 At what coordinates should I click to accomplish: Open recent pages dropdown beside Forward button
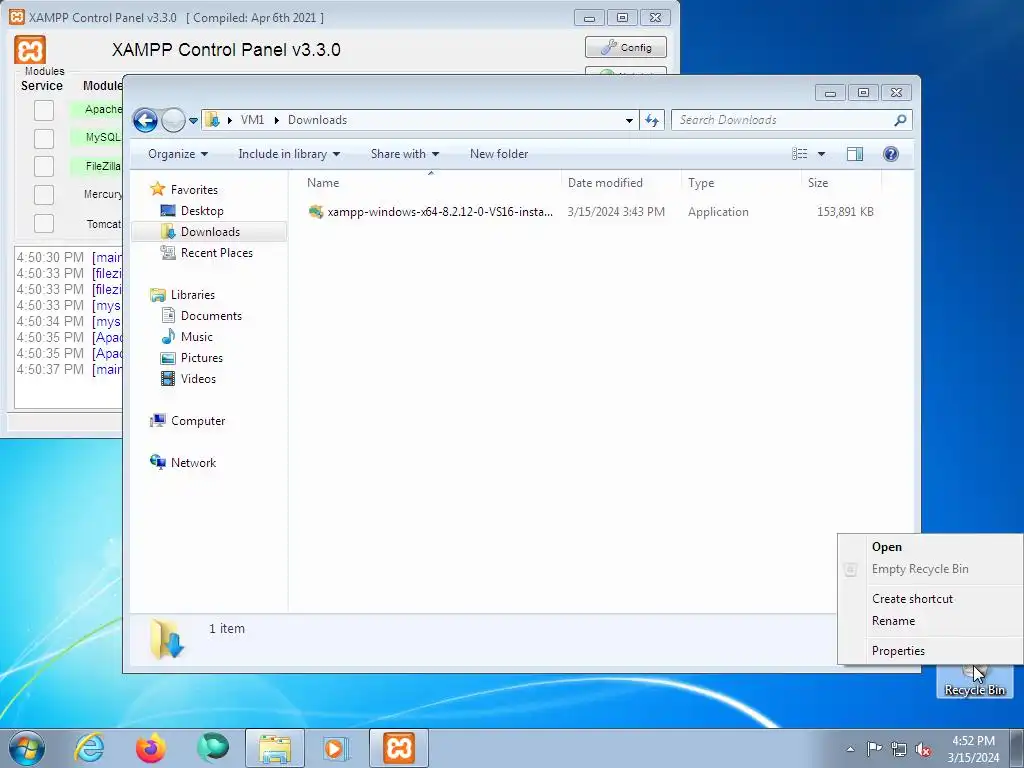pyautogui.click(x=193, y=121)
